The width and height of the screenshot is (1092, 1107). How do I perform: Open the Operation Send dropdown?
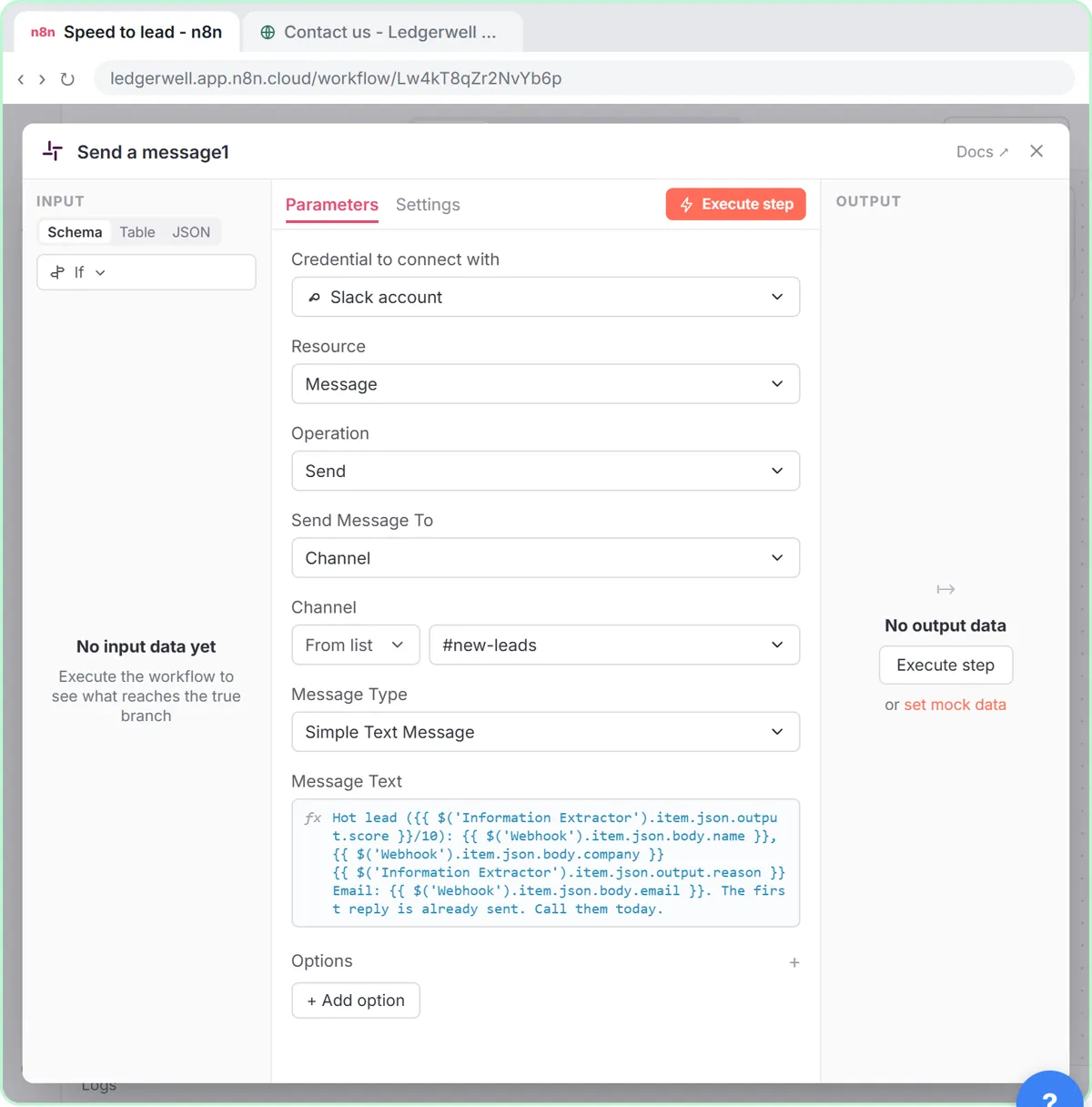click(x=545, y=471)
